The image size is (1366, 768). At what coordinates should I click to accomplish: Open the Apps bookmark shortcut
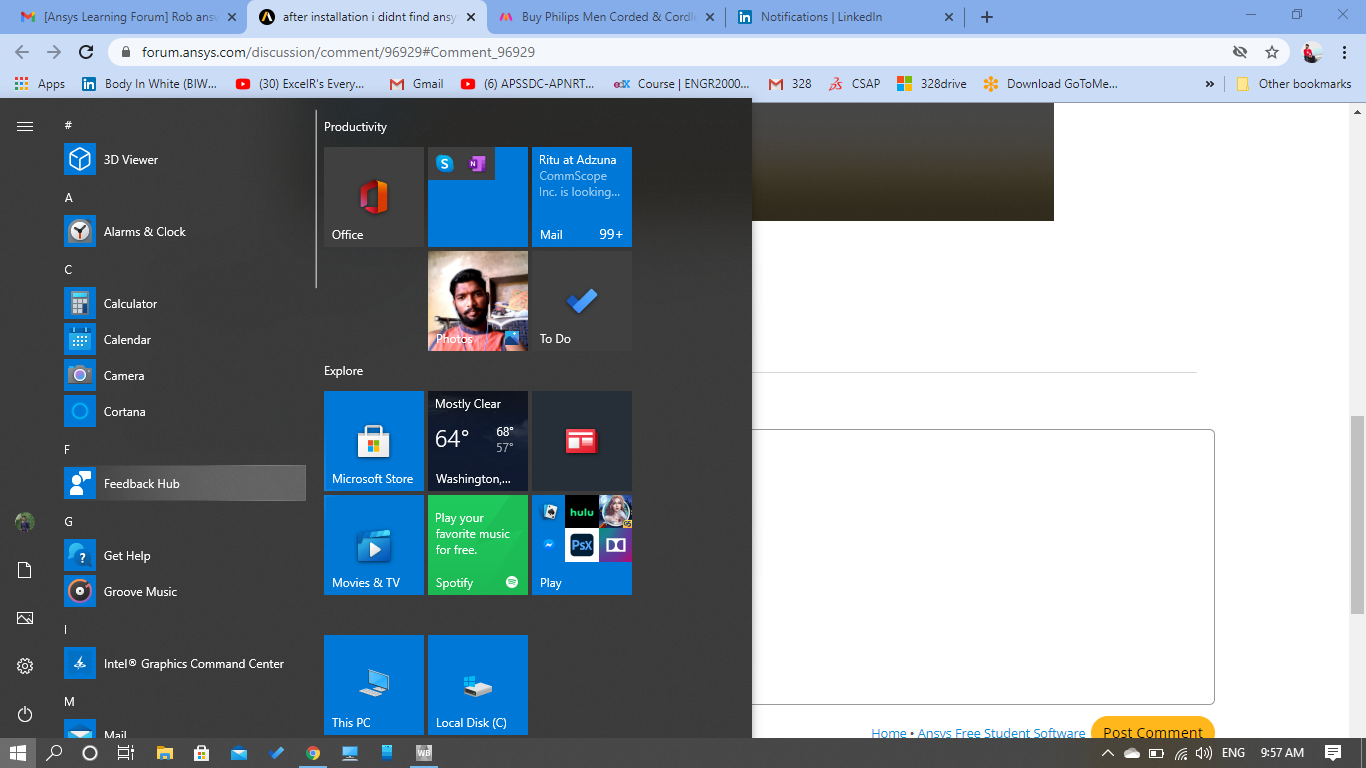click(40, 84)
